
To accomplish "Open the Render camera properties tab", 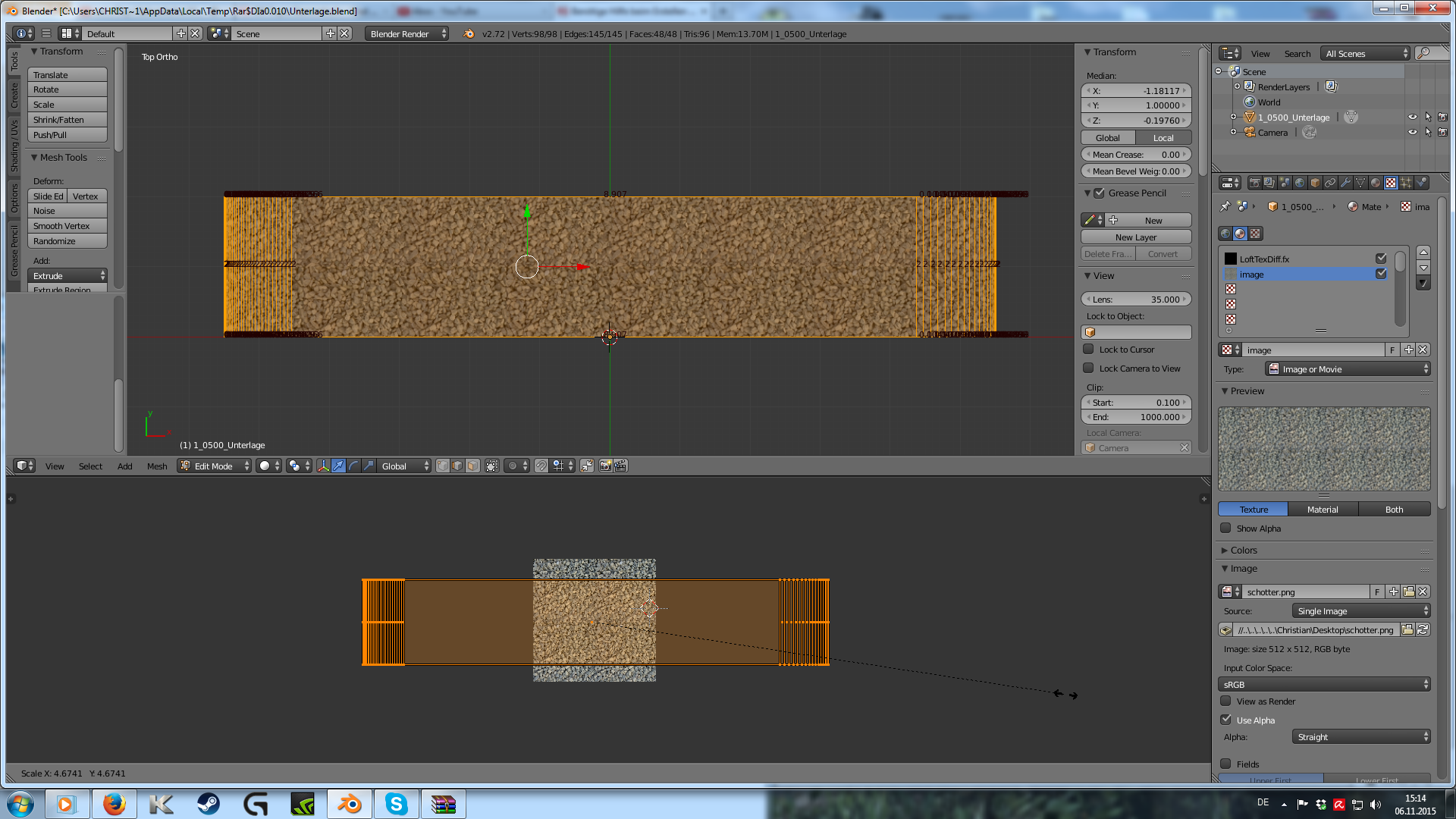I will click(1255, 183).
